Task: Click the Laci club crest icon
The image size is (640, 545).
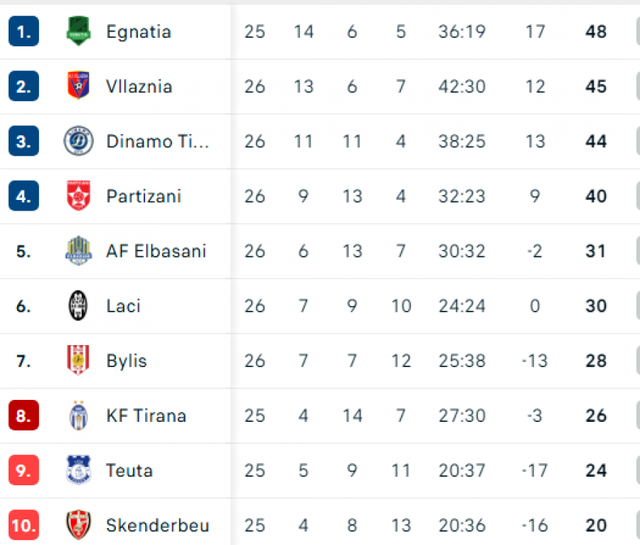Action: pos(78,306)
